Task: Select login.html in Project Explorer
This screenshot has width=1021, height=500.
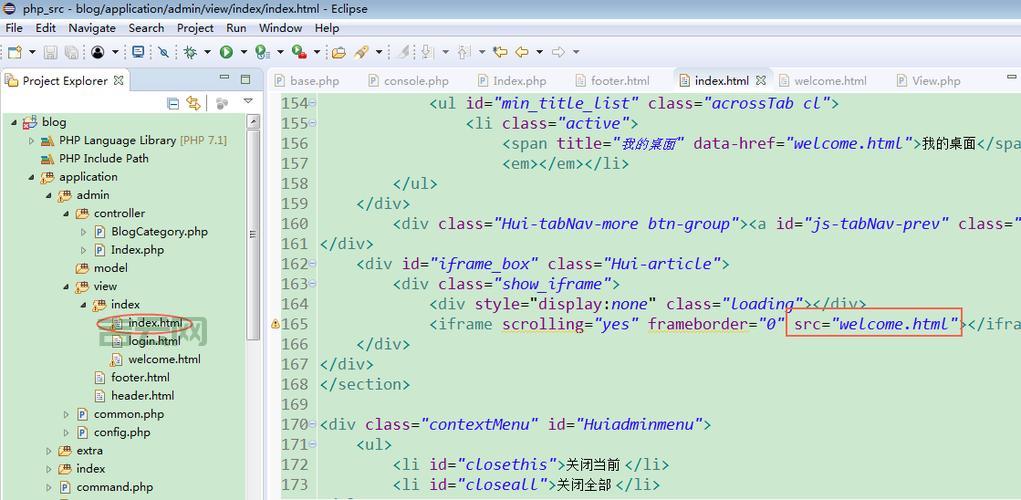Action: coord(154,341)
